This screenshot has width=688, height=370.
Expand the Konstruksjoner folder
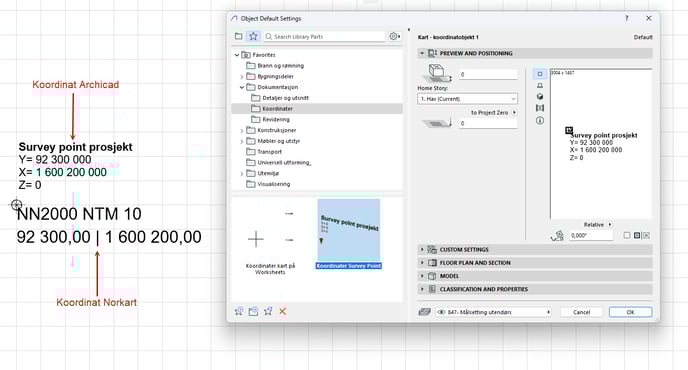pyautogui.click(x=242, y=130)
